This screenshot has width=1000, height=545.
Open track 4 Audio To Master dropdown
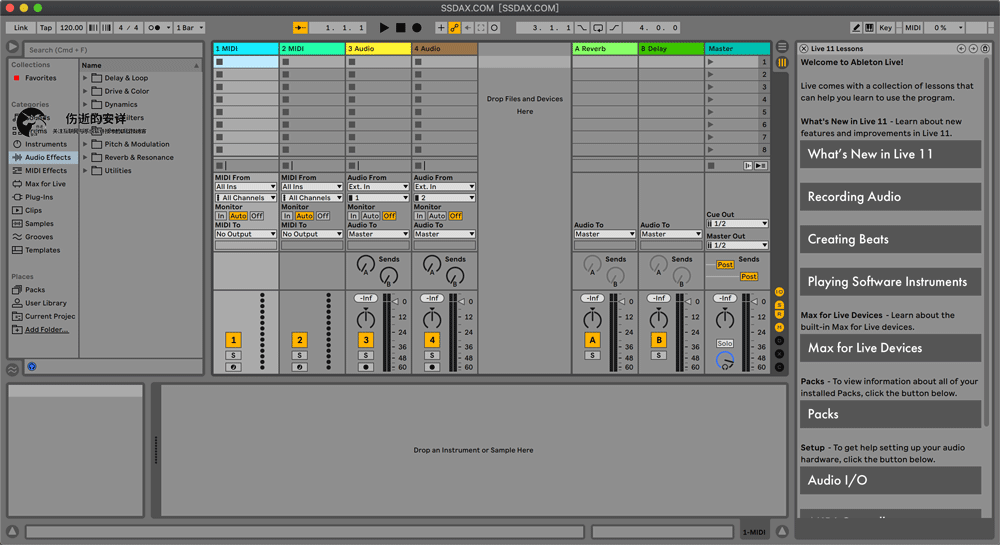pyautogui.click(x=445, y=234)
